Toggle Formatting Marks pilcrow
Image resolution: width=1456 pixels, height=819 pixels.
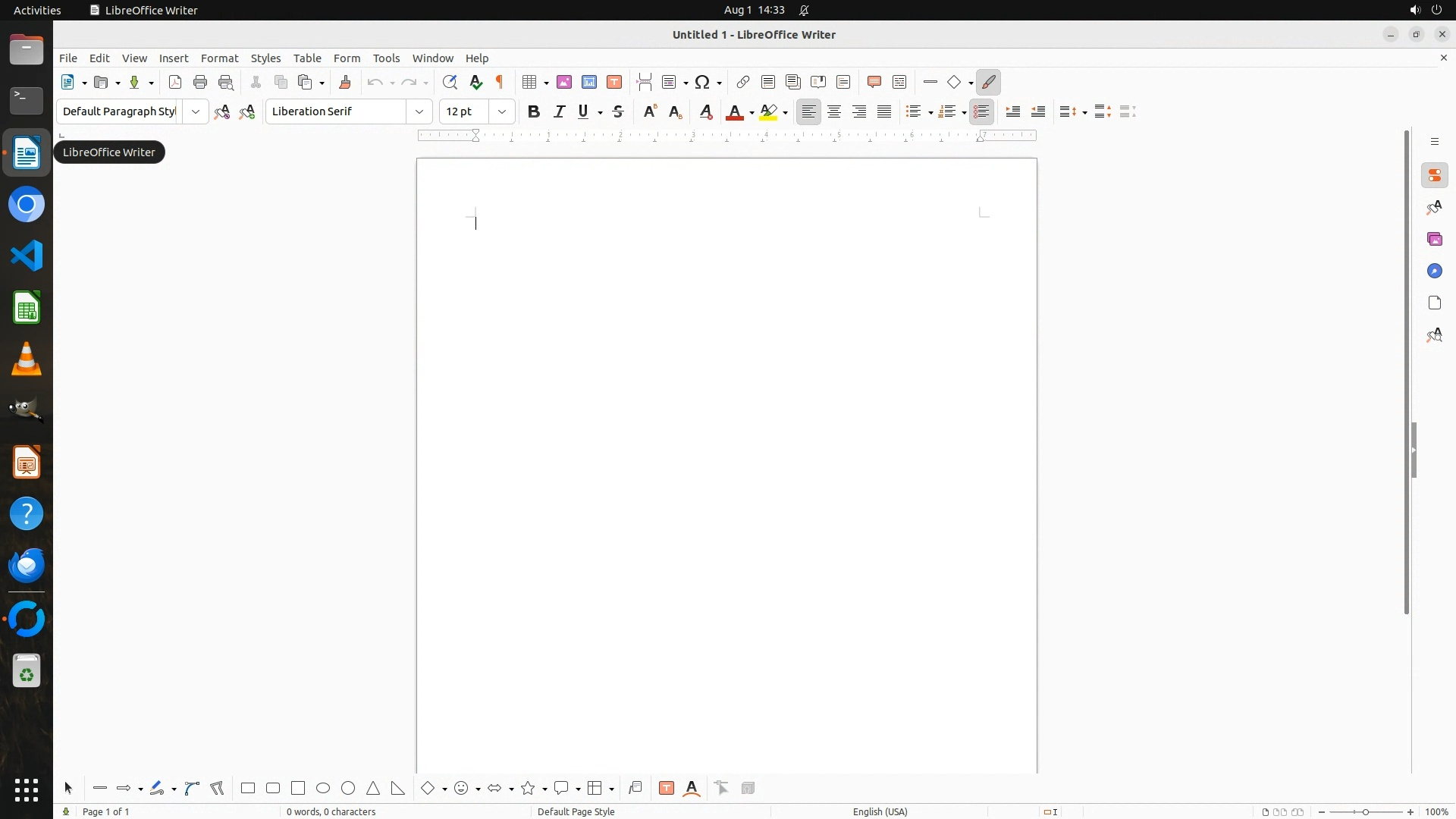500,82
